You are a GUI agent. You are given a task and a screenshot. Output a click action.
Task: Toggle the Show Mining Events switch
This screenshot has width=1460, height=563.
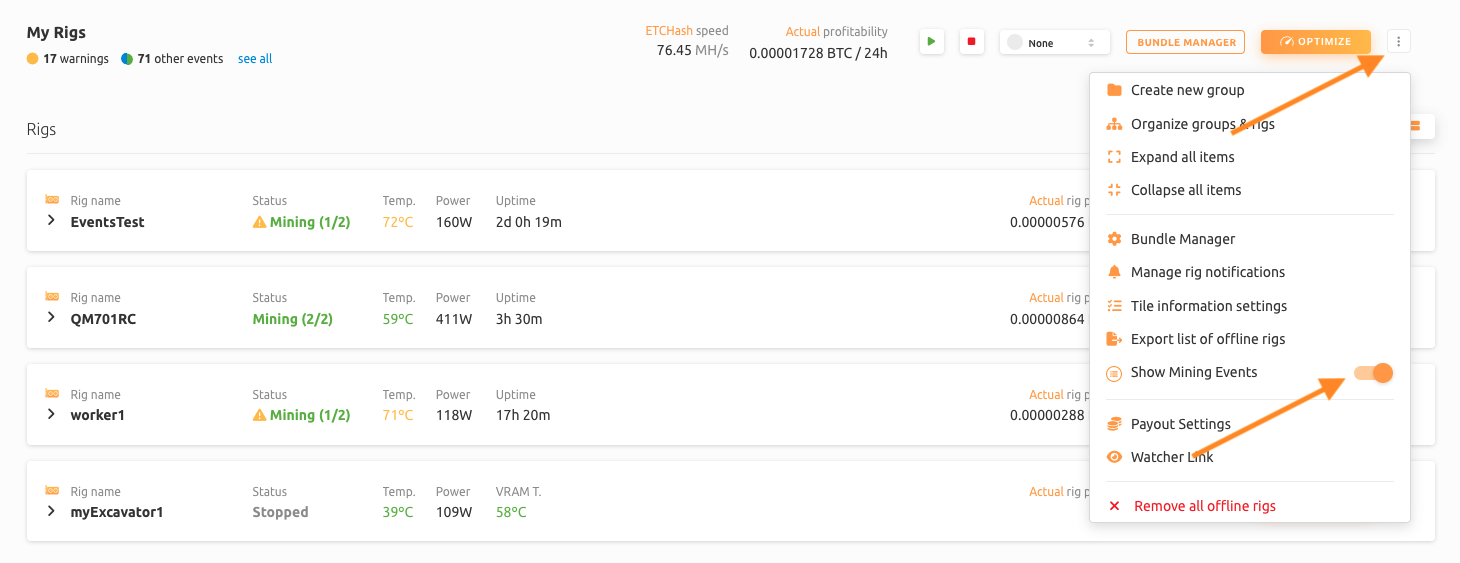1373,373
